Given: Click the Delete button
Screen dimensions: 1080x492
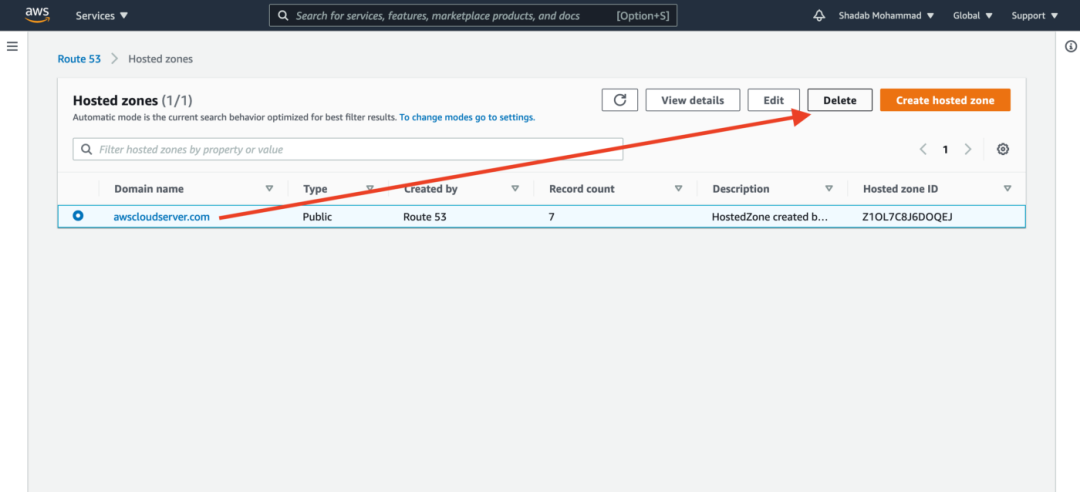Looking at the screenshot, I should [x=840, y=100].
